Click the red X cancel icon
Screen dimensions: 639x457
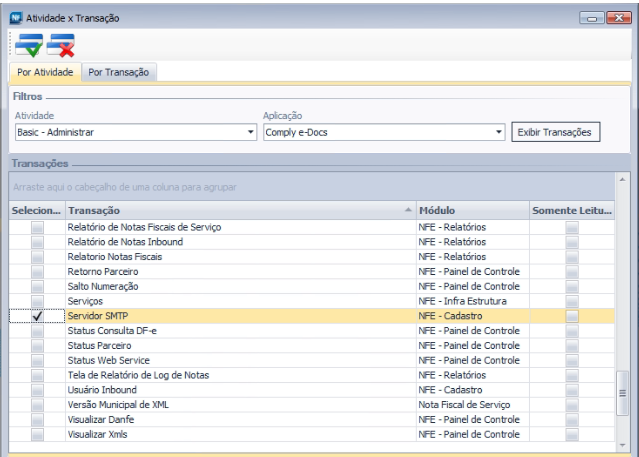coord(62,44)
